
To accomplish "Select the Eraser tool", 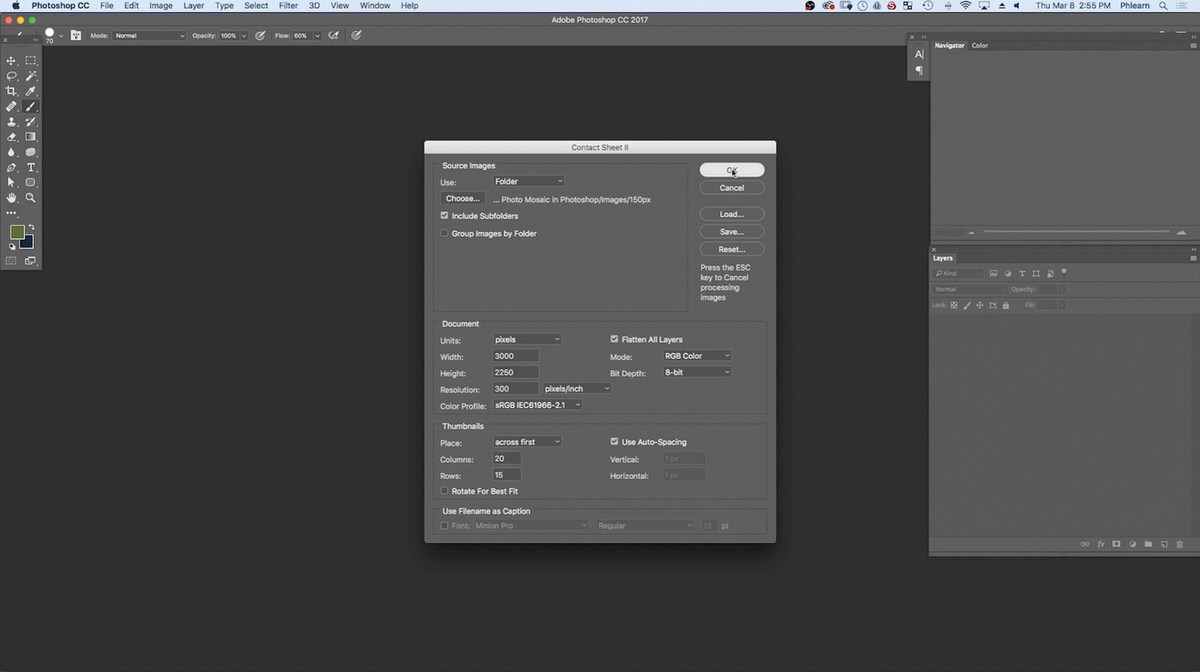I will [12, 137].
